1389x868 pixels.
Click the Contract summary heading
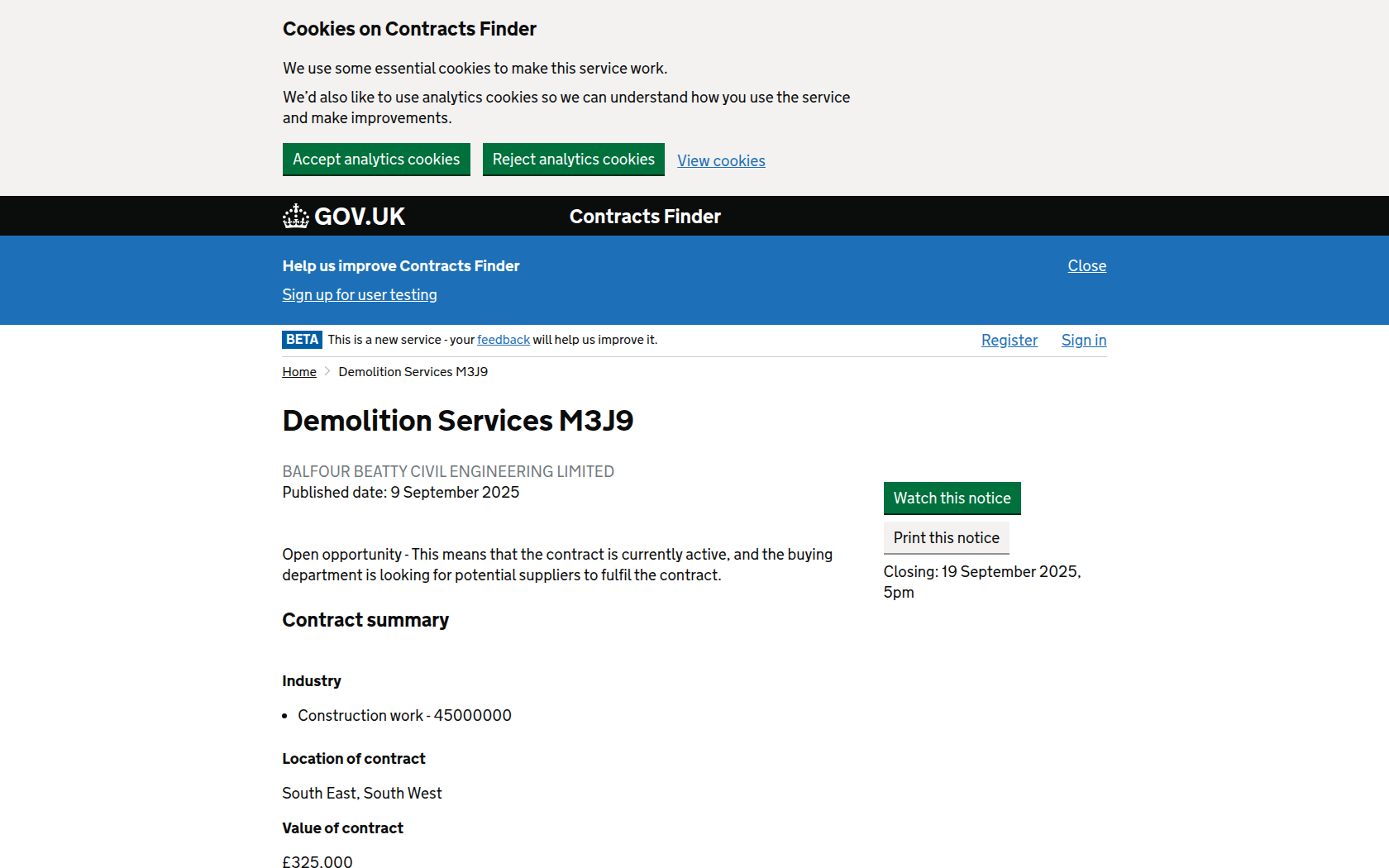365,620
